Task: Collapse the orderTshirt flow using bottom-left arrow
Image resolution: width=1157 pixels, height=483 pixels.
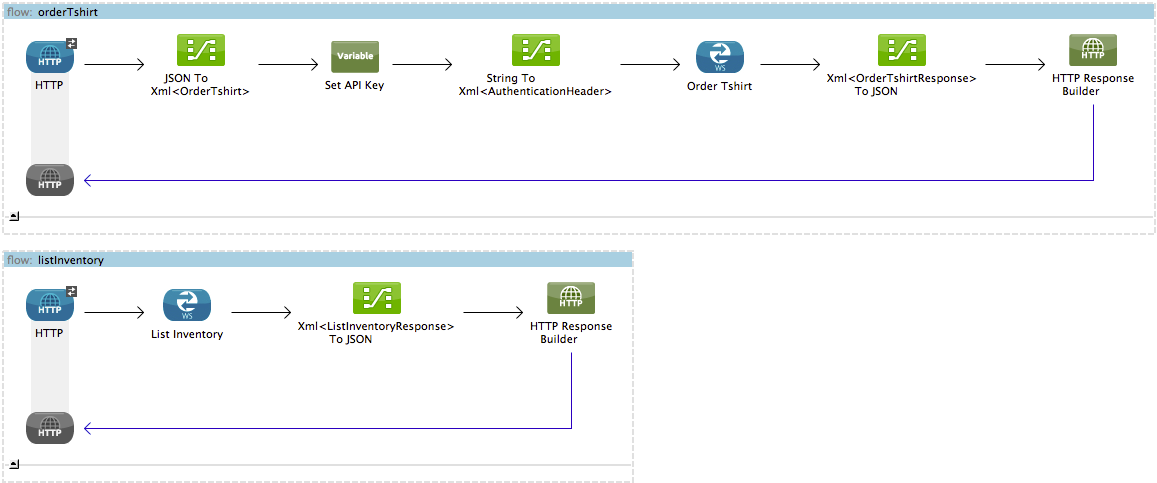Action: tap(14, 215)
